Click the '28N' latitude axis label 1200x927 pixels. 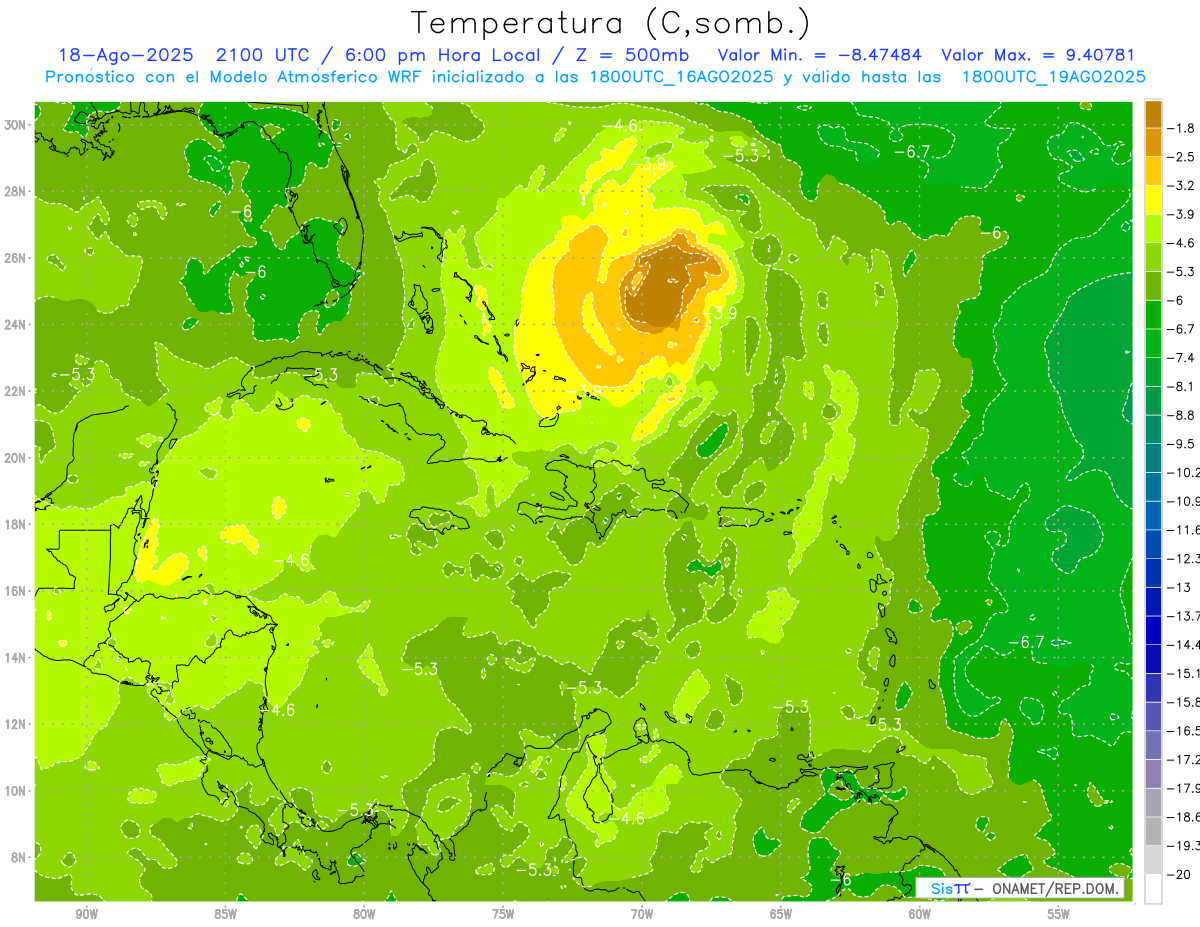[16, 191]
